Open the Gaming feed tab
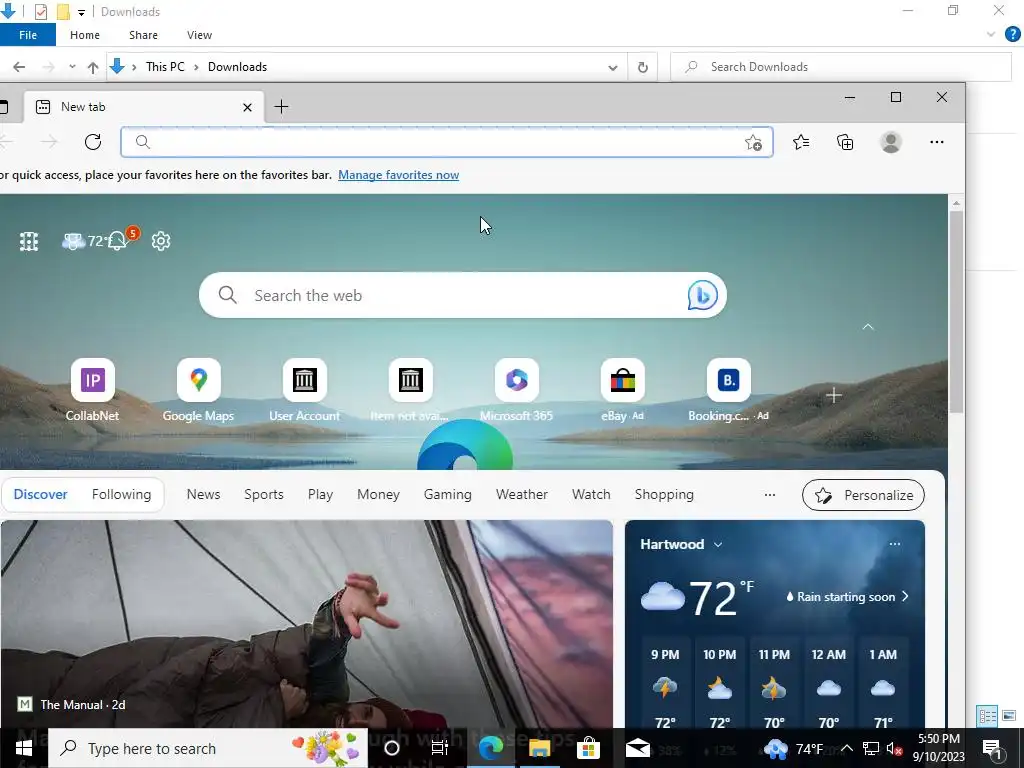 coord(447,494)
